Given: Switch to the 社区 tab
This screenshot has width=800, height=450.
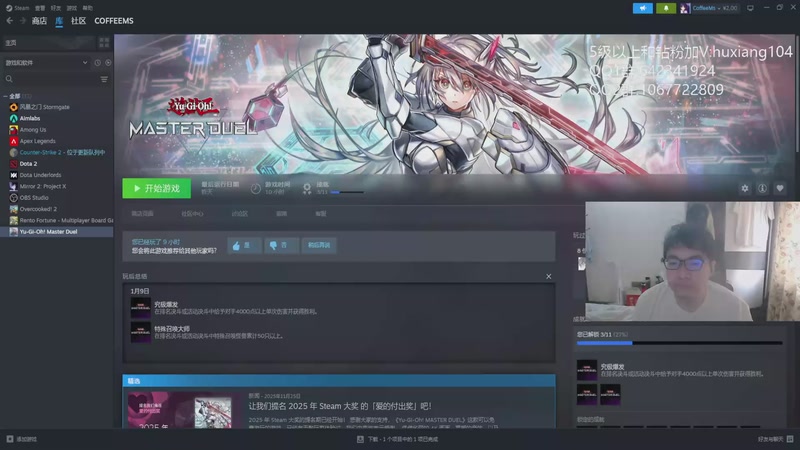Looking at the screenshot, I should [79, 21].
